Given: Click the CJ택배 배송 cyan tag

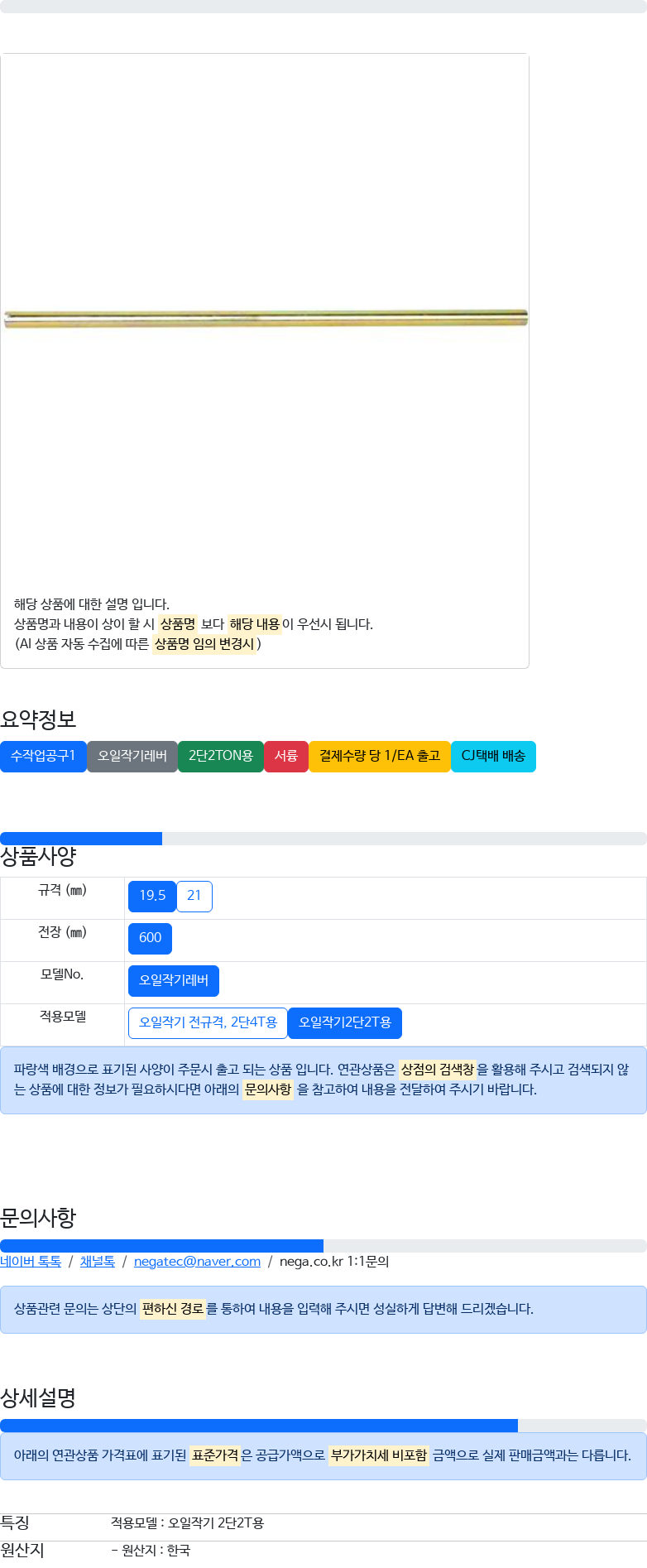Looking at the screenshot, I should click(x=493, y=756).
